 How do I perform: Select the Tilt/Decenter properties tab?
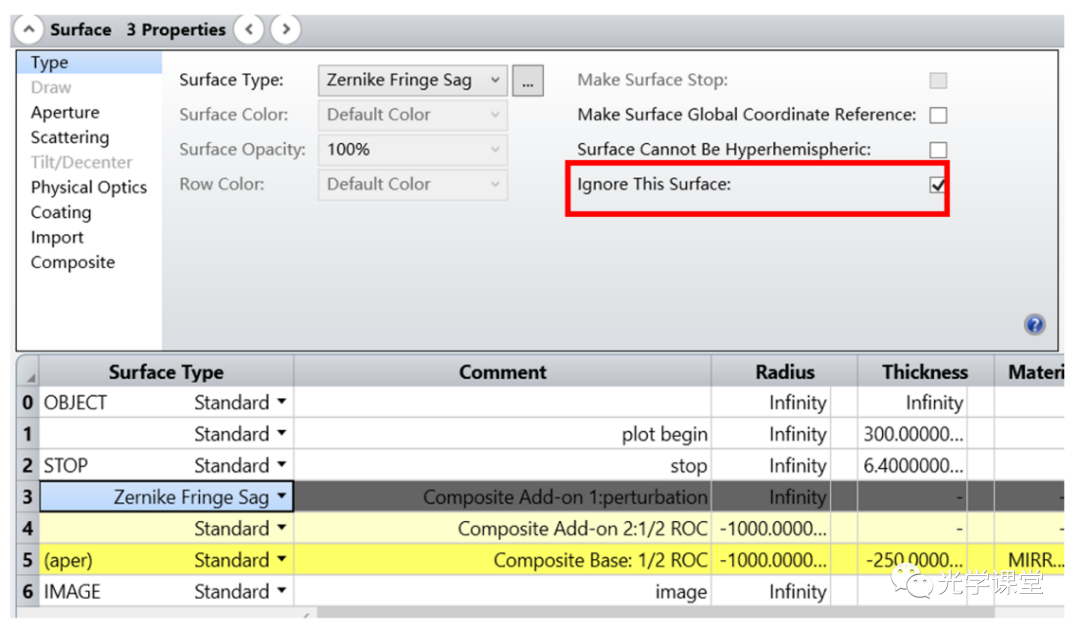tap(81, 162)
